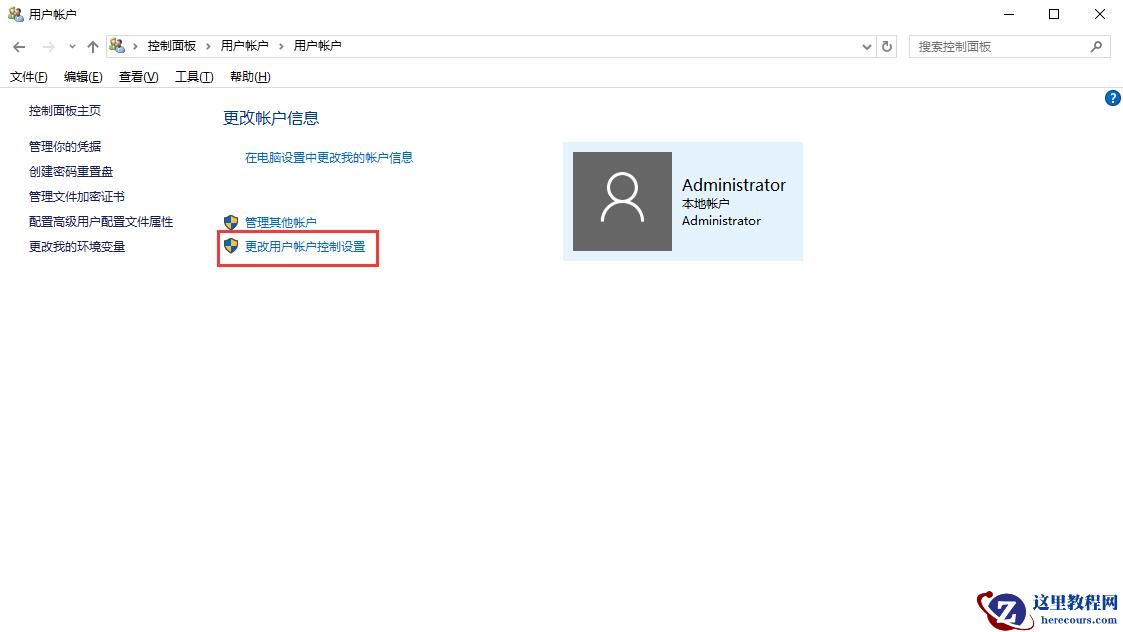Open the 文件 menu

click(27, 77)
